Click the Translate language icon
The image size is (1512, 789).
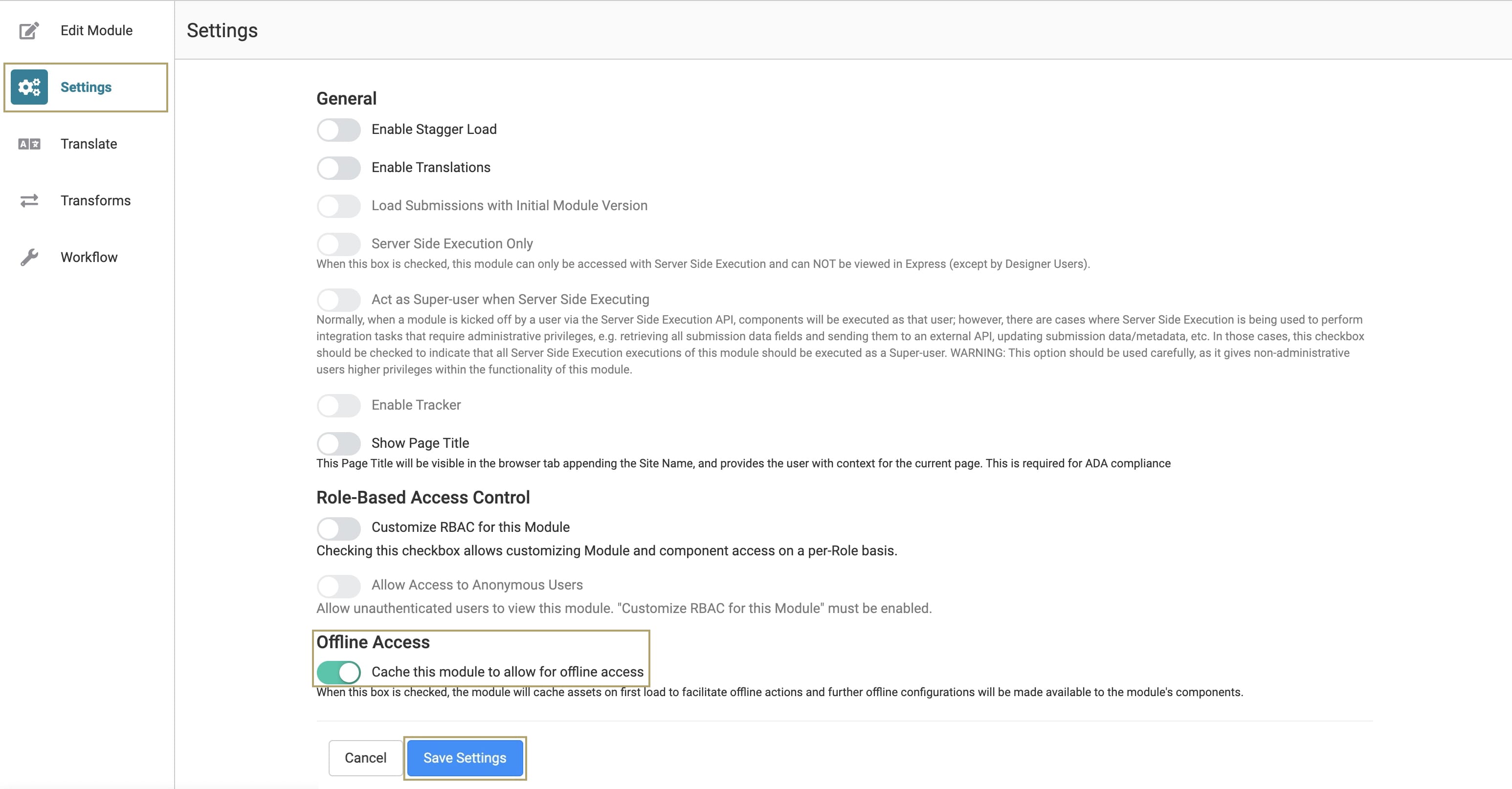click(29, 144)
